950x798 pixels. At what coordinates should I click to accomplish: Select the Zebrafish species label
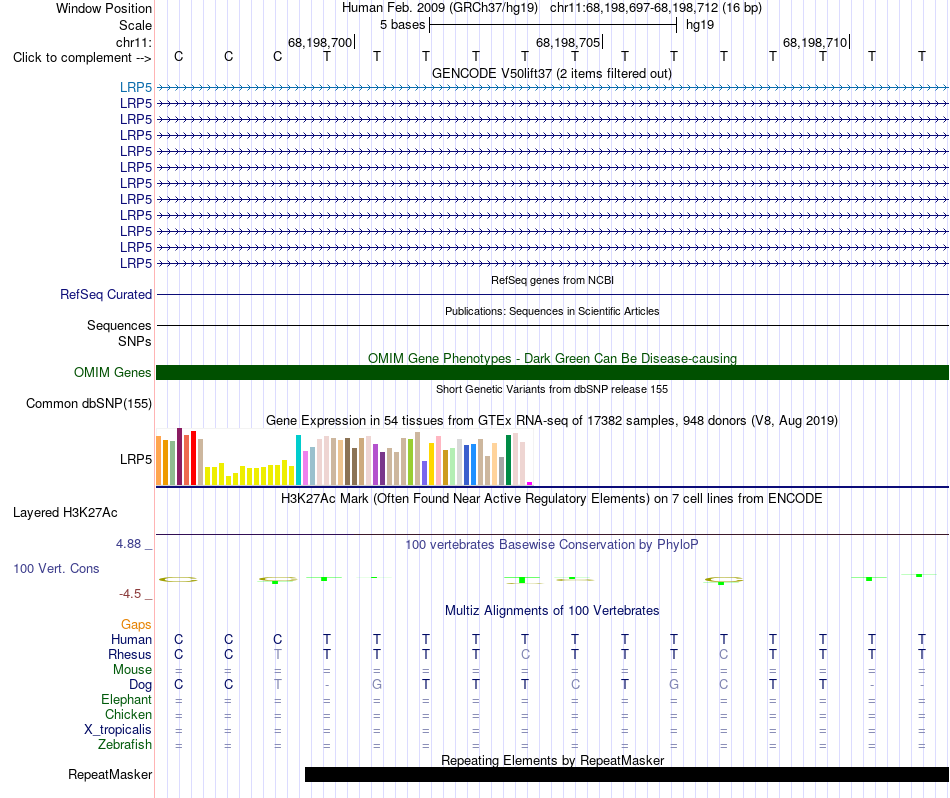pos(125,744)
